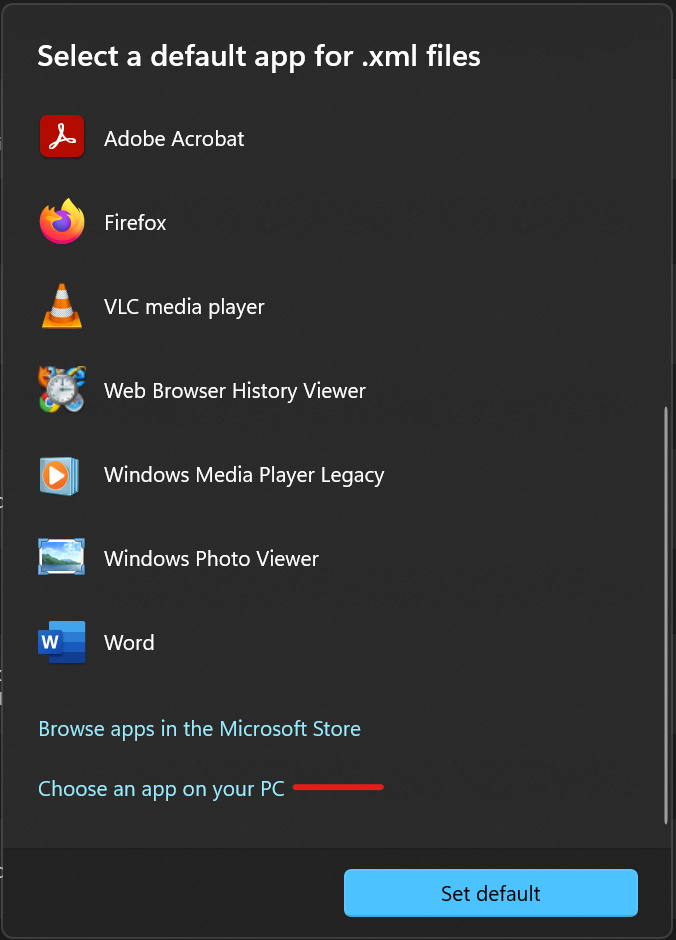The height and width of the screenshot is (940, 676).
Task: Choose the "Word" app name label
Action: (x=129, y=643)
